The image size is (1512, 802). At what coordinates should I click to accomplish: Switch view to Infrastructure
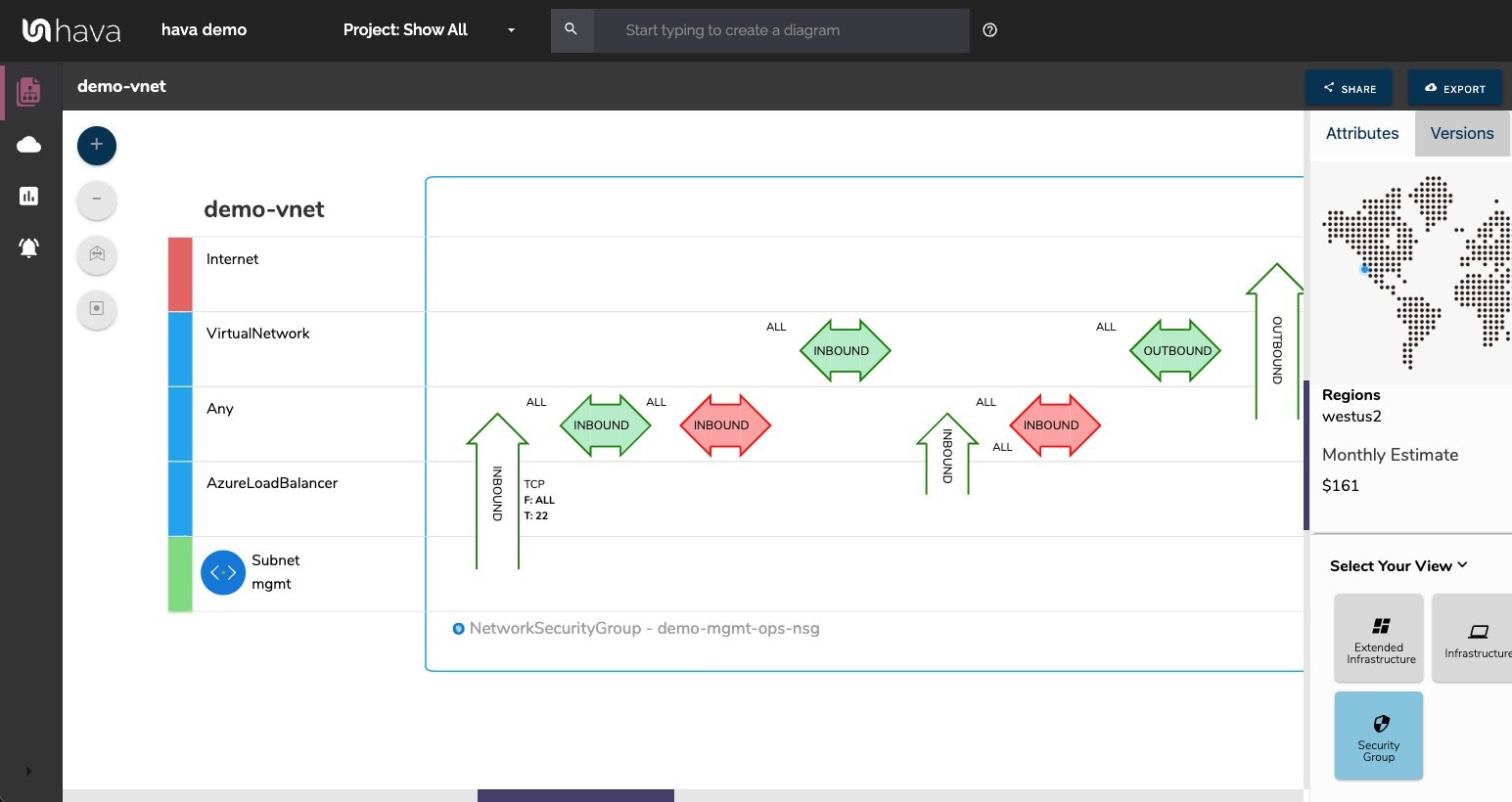[1480, 638]
